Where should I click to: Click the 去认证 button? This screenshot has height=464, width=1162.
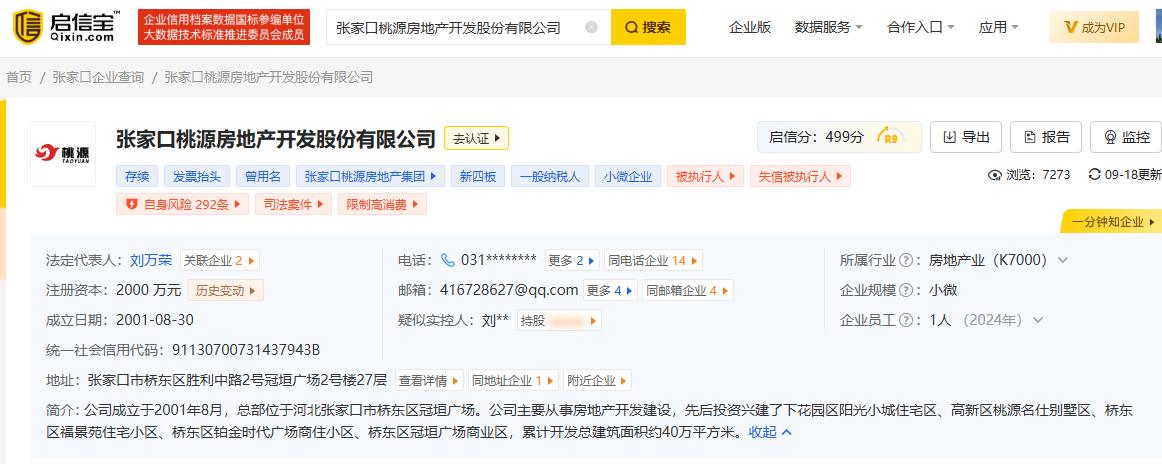pyautogui.click(x=477, y=138)
